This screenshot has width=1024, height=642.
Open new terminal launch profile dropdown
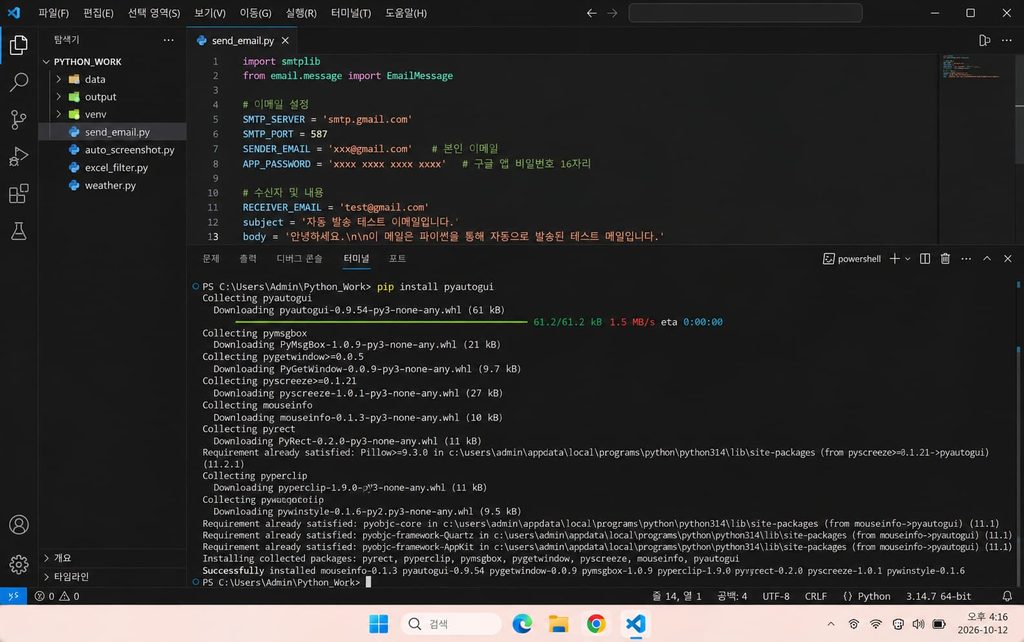(x=908, y=259)
